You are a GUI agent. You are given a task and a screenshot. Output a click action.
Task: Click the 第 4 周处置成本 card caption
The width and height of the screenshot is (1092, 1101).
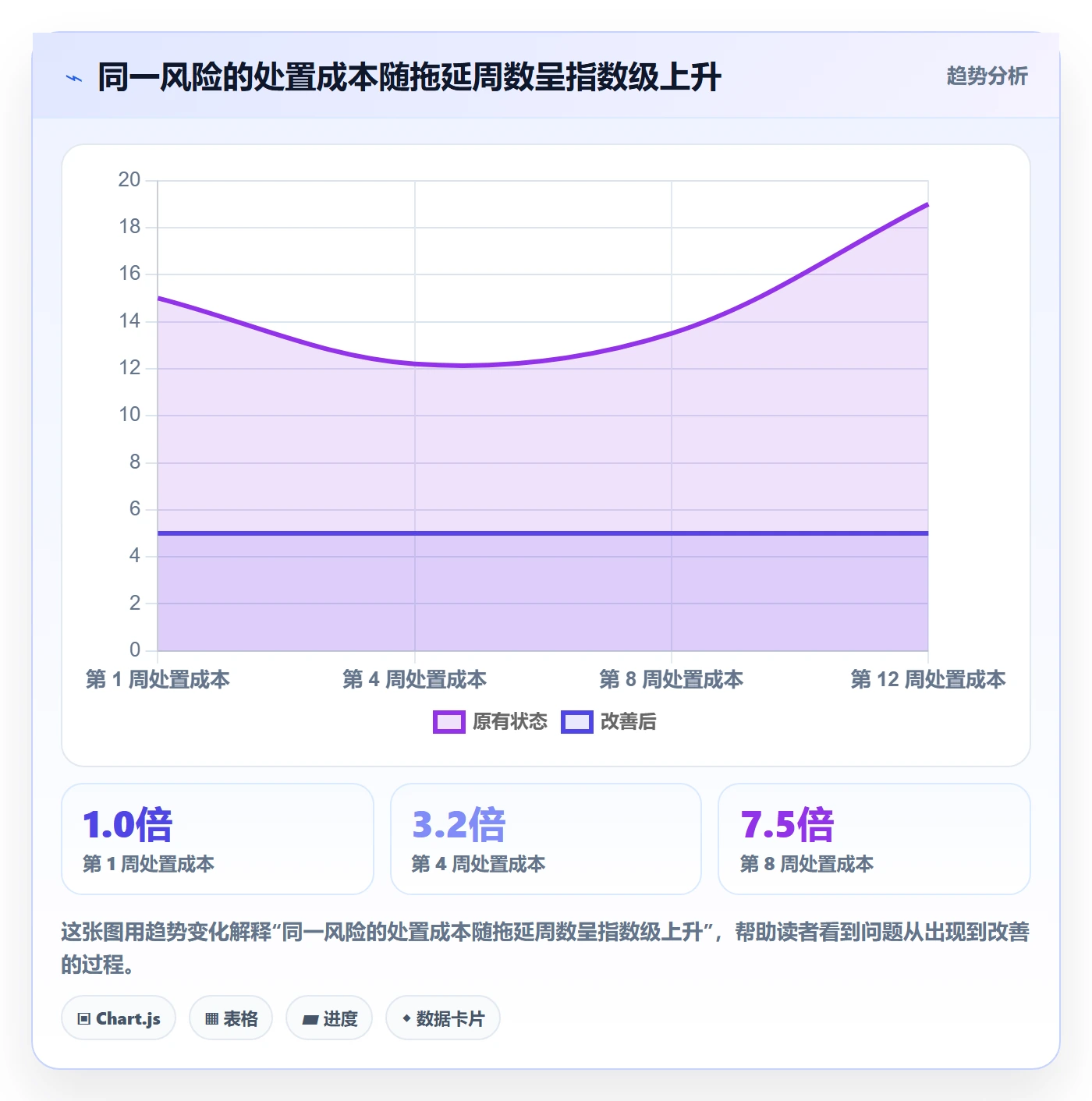(x=478, y=864)
